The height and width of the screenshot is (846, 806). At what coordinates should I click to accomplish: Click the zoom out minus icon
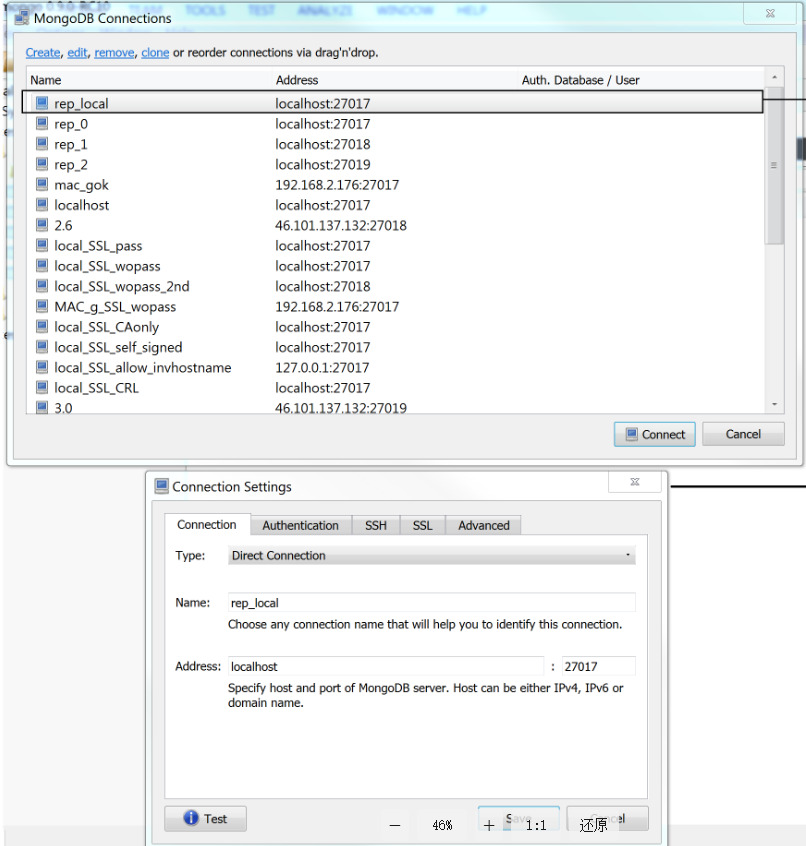pyautogui.click(x=395, y=825)
